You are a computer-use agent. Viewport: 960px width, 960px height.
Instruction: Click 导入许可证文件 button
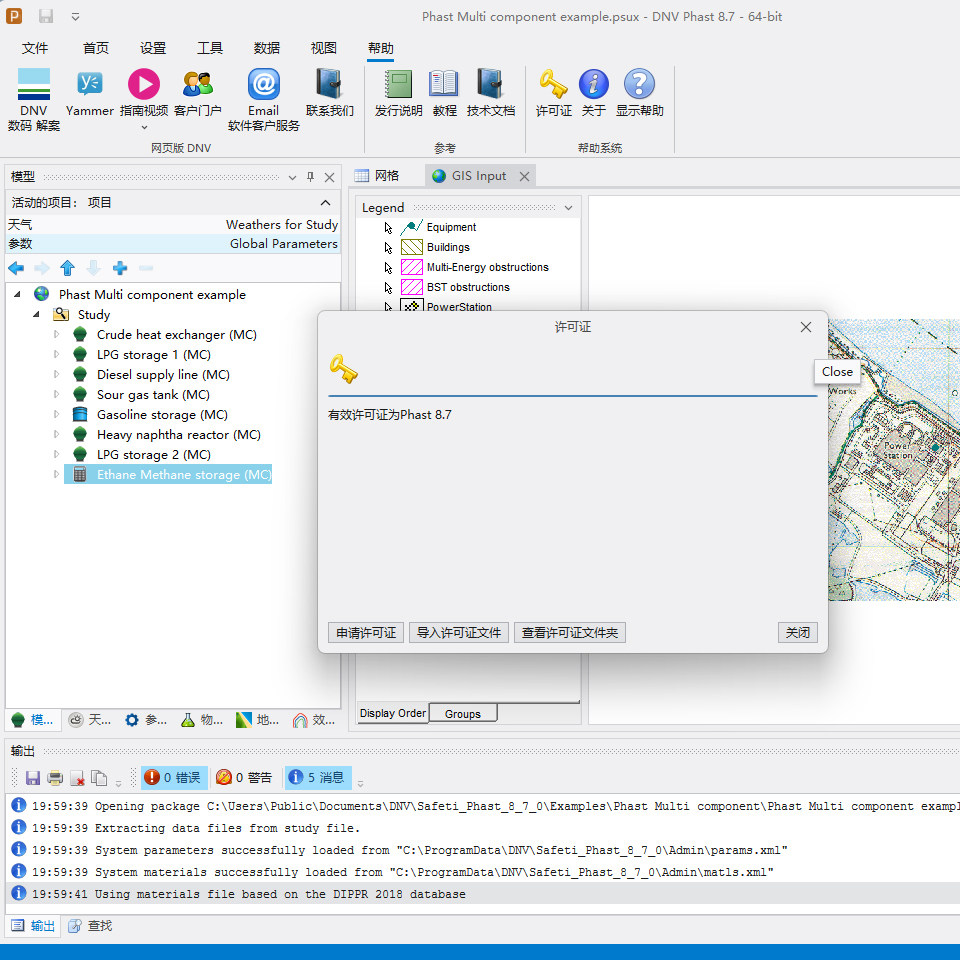[x=459, y=632]
